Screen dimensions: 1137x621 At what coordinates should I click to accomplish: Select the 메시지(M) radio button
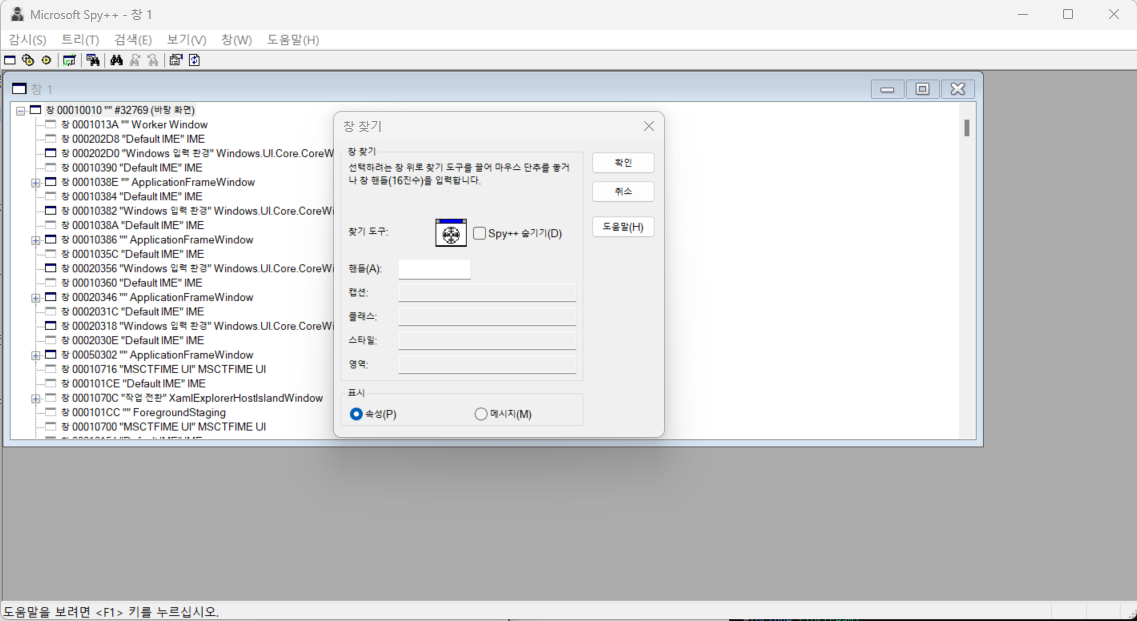point(481,414)
